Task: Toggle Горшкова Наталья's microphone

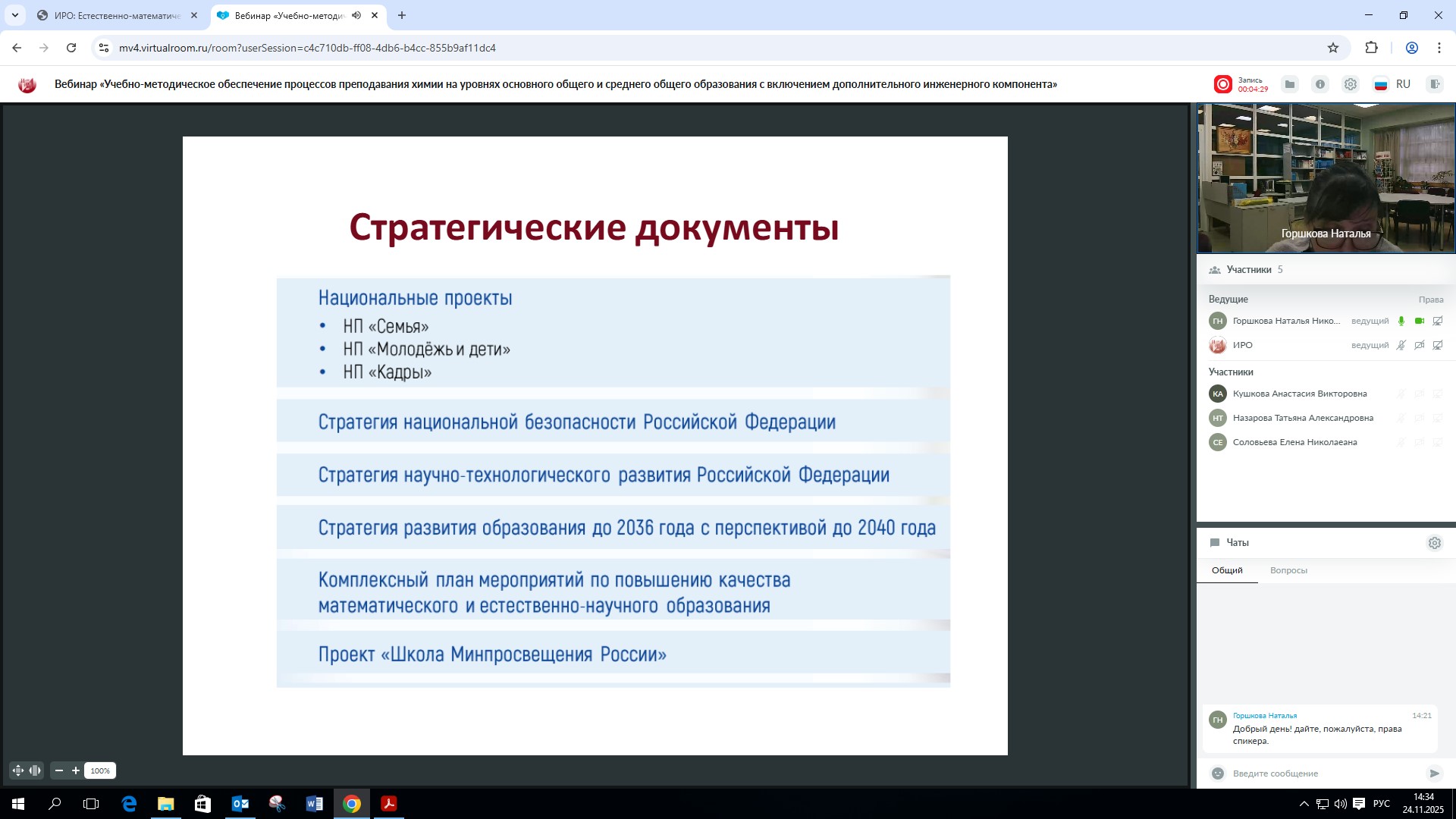Action: point(1401,321)
